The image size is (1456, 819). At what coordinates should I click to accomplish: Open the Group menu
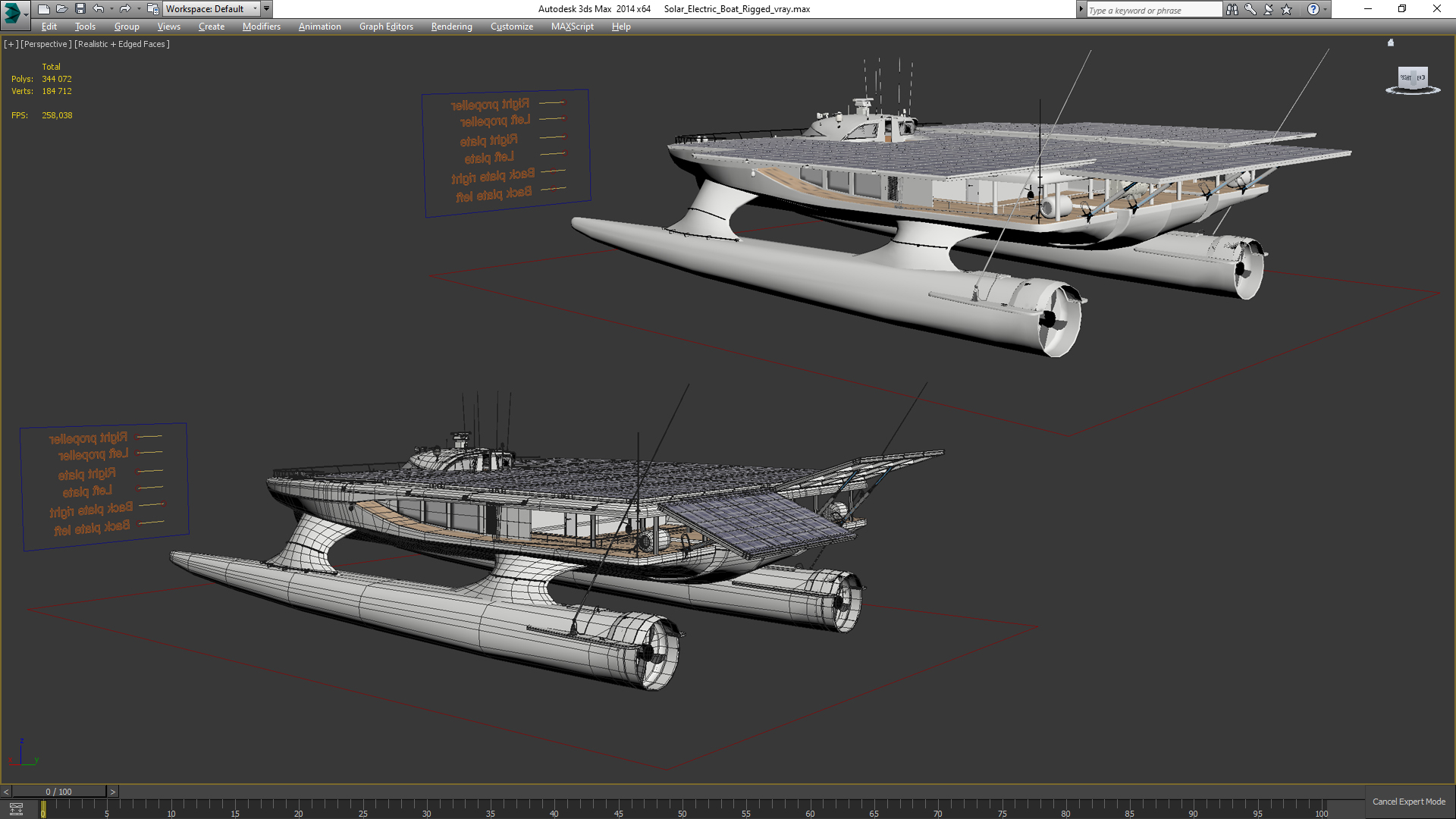(127, 27)
